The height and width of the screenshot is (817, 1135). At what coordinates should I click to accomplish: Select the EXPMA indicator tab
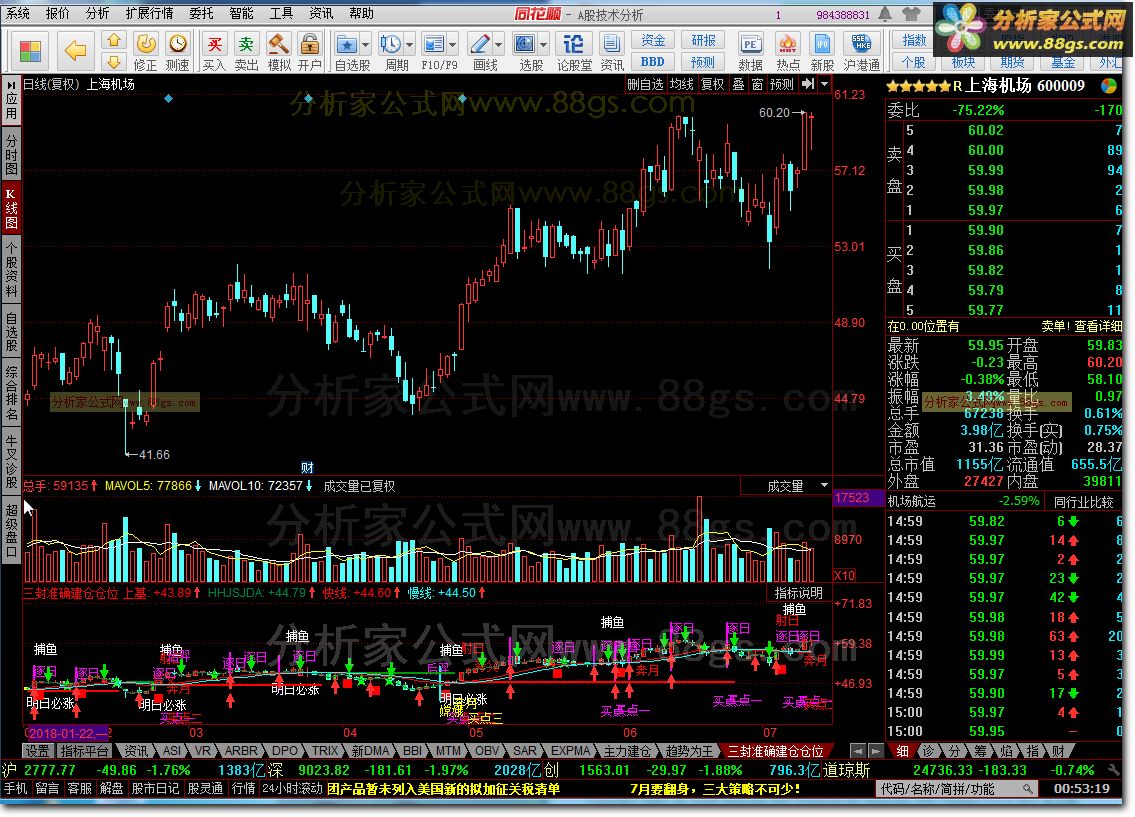570,751
